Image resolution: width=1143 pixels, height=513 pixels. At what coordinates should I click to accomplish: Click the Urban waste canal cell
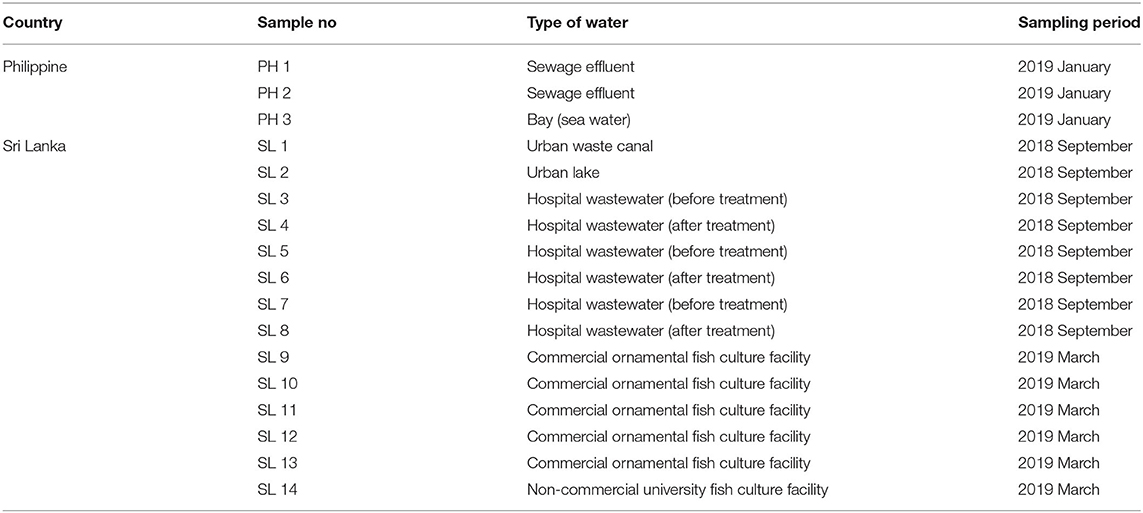(590, 146)
